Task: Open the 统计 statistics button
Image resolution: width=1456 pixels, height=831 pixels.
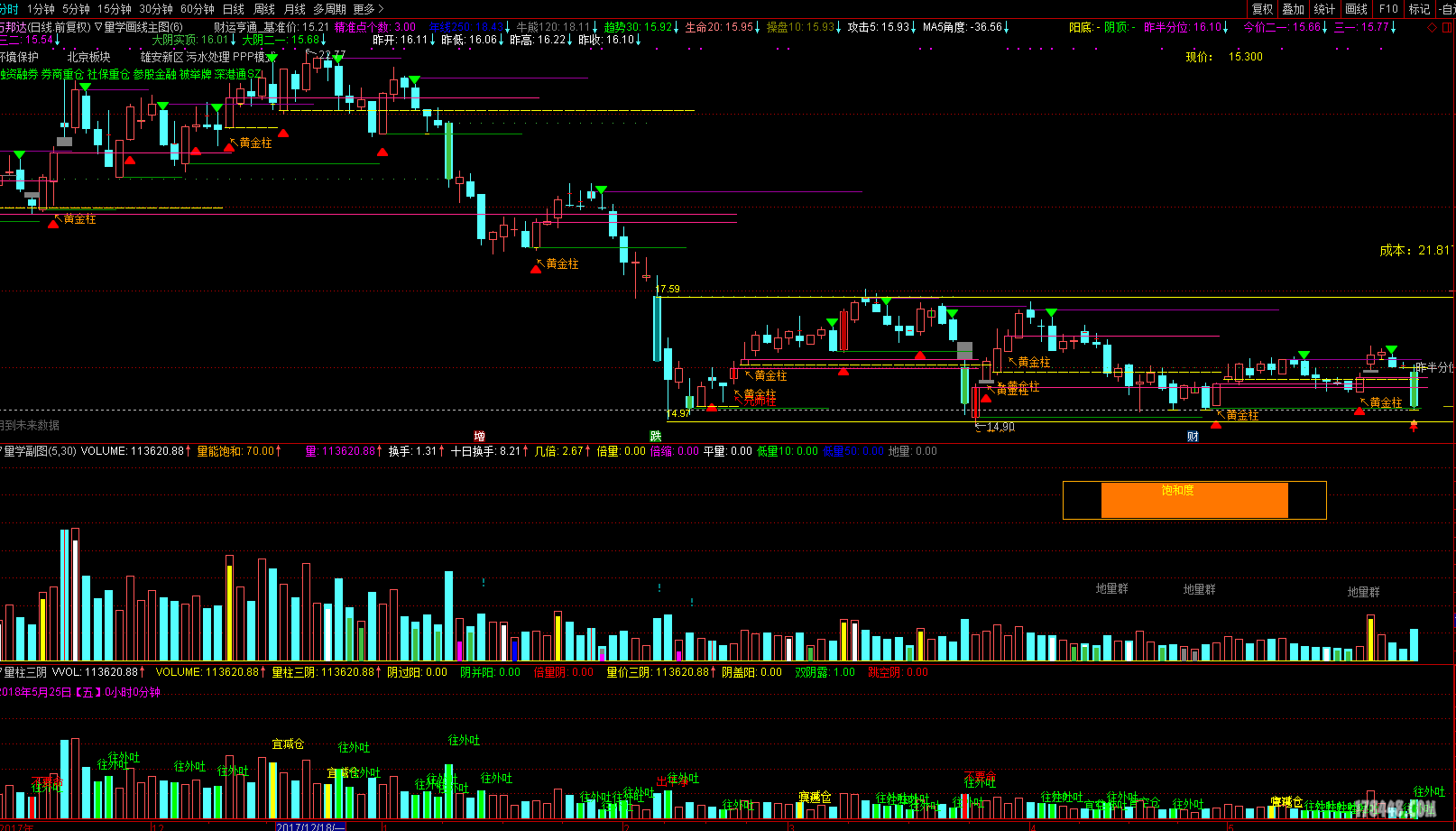Action: point(1324,9)
